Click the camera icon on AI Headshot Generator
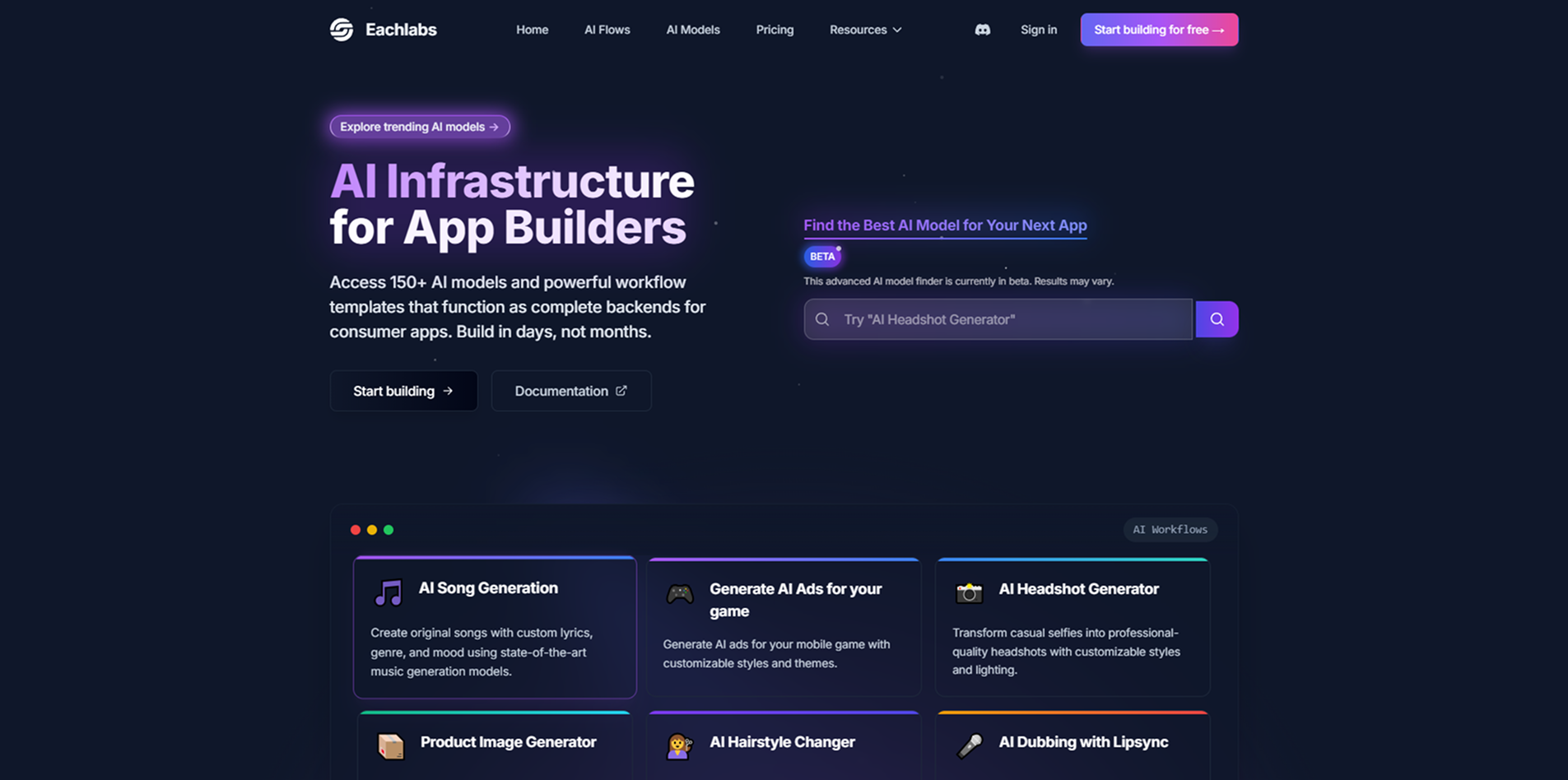The height and width of the screenshot is (780, 1568). point(969,592)
